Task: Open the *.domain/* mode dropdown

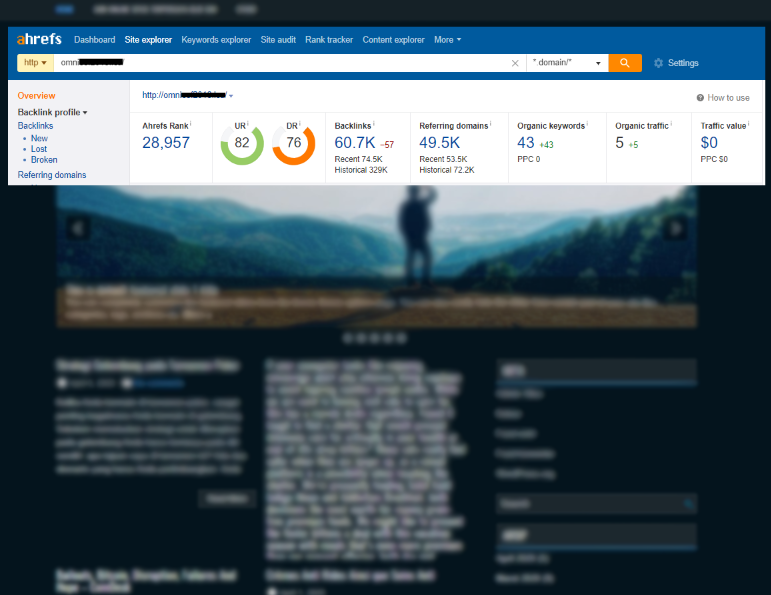Action: coord(567,63)
